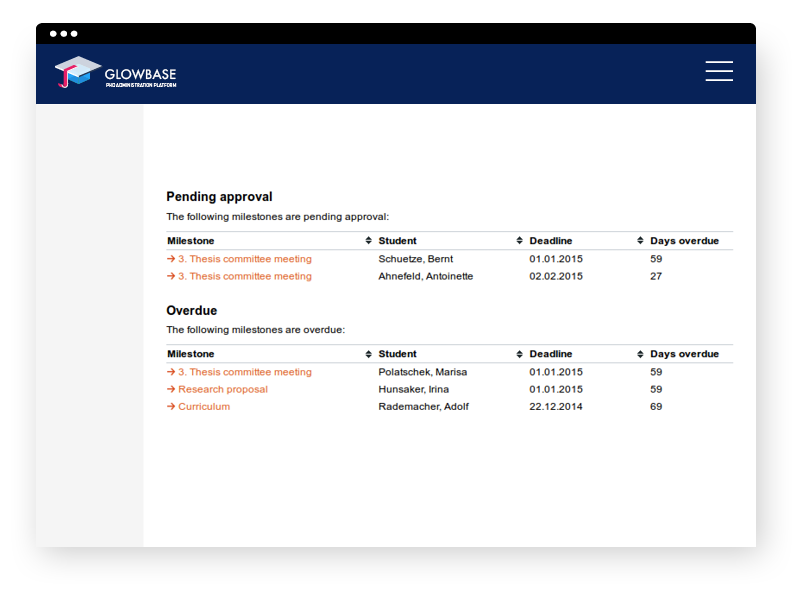The image size is (800, 600).
Task: Open the Research proposal milestone link
Action: [217, 389]
